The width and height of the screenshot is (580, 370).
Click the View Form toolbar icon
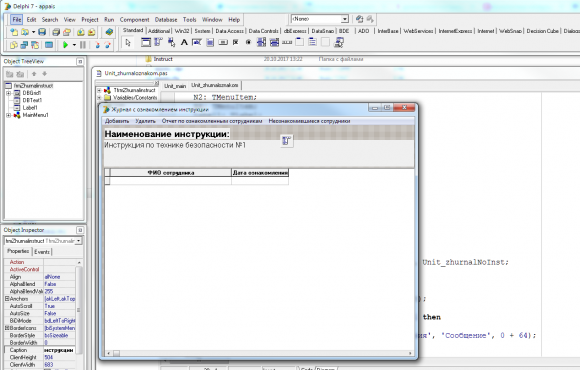coord(24,45)
